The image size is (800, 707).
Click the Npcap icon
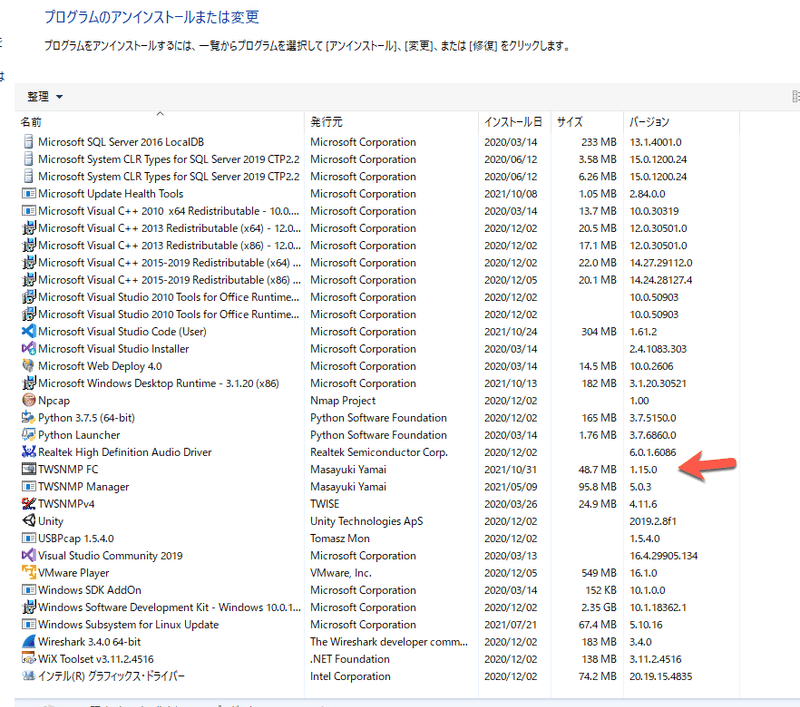tap(29, 400)
